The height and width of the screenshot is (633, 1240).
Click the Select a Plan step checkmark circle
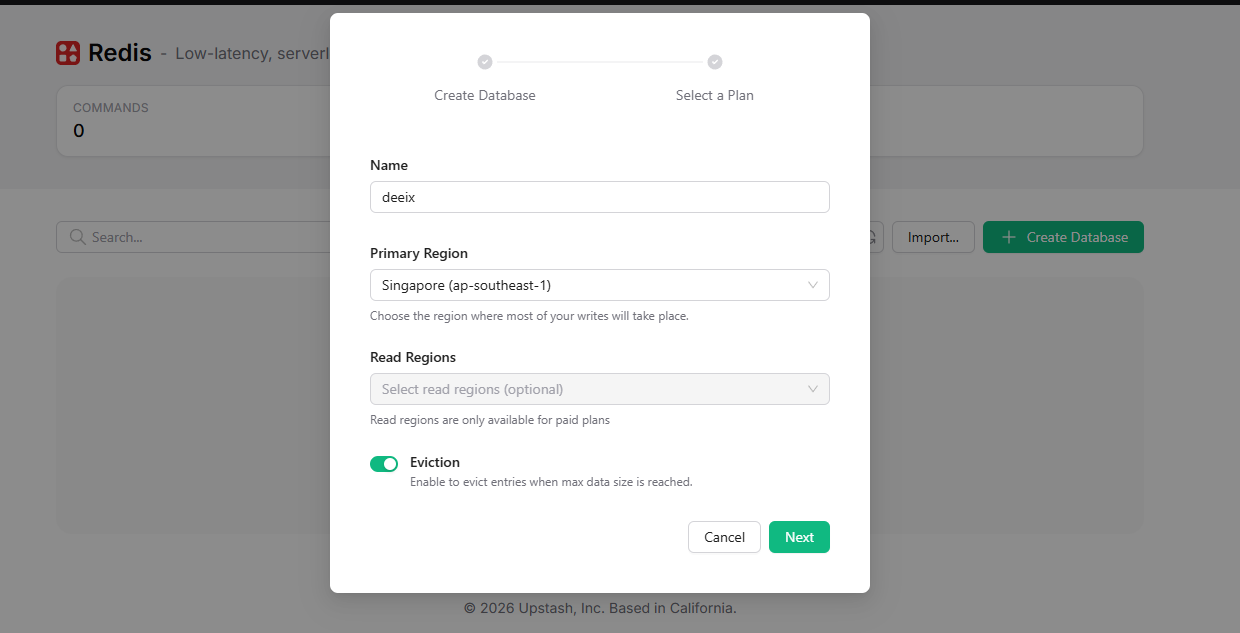pyautogui.click(x=715, y=62)
